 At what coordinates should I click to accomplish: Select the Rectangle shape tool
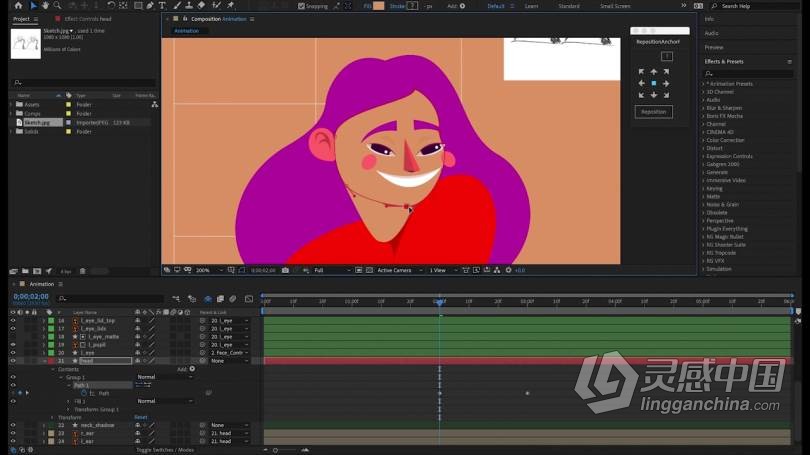tap(138, 6)
